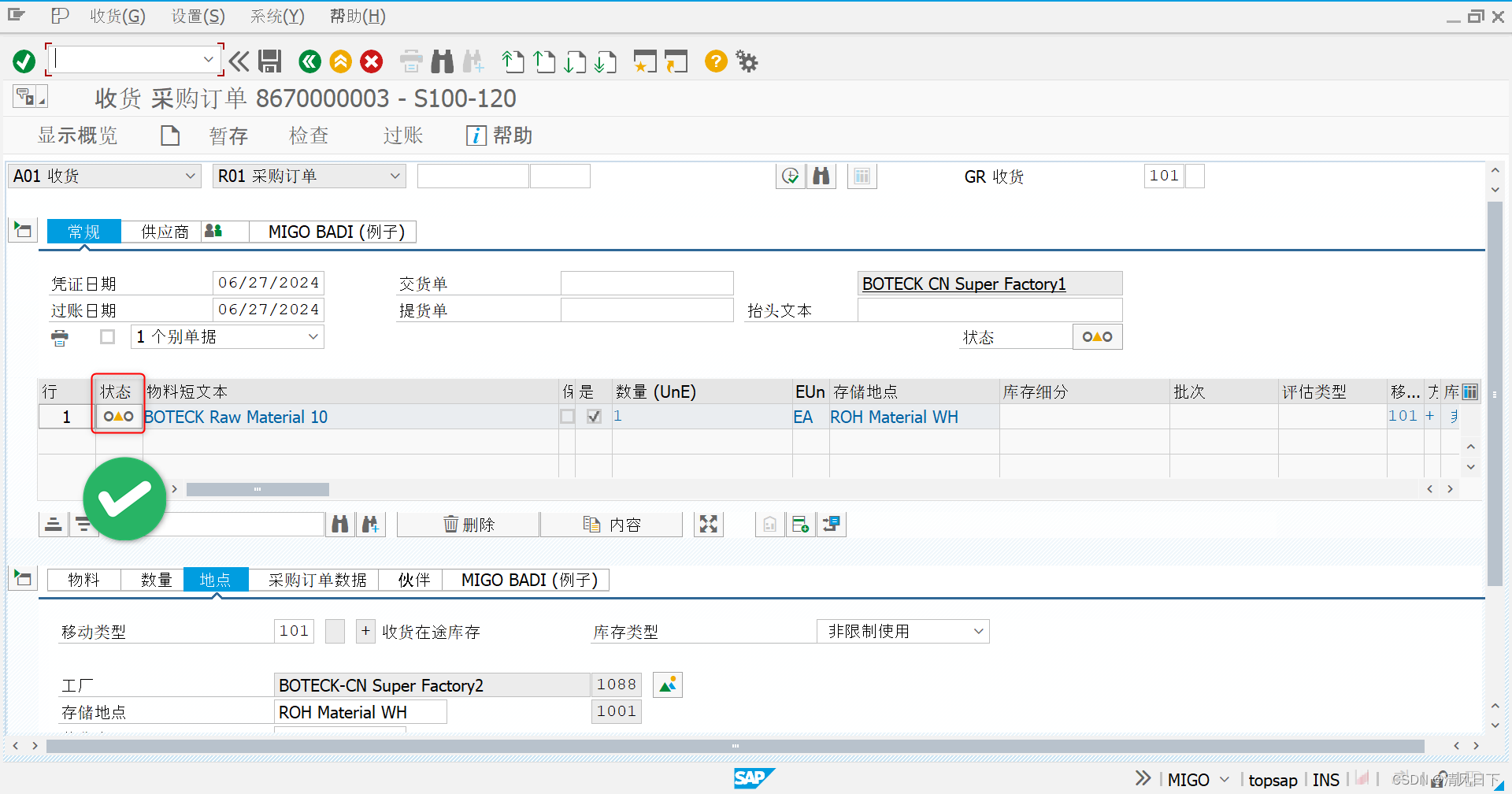Click the green Enter checkmark in toolbar

pyautogui.click(x=24, y=61)
